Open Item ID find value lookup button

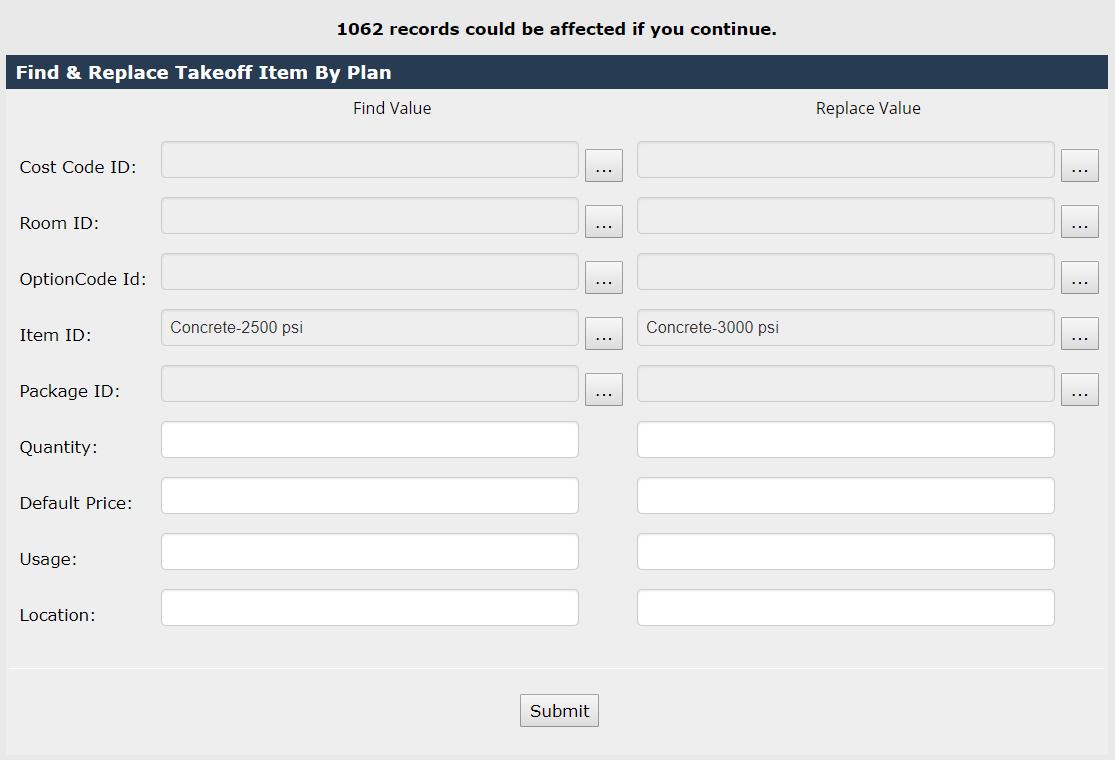(603, 334)
